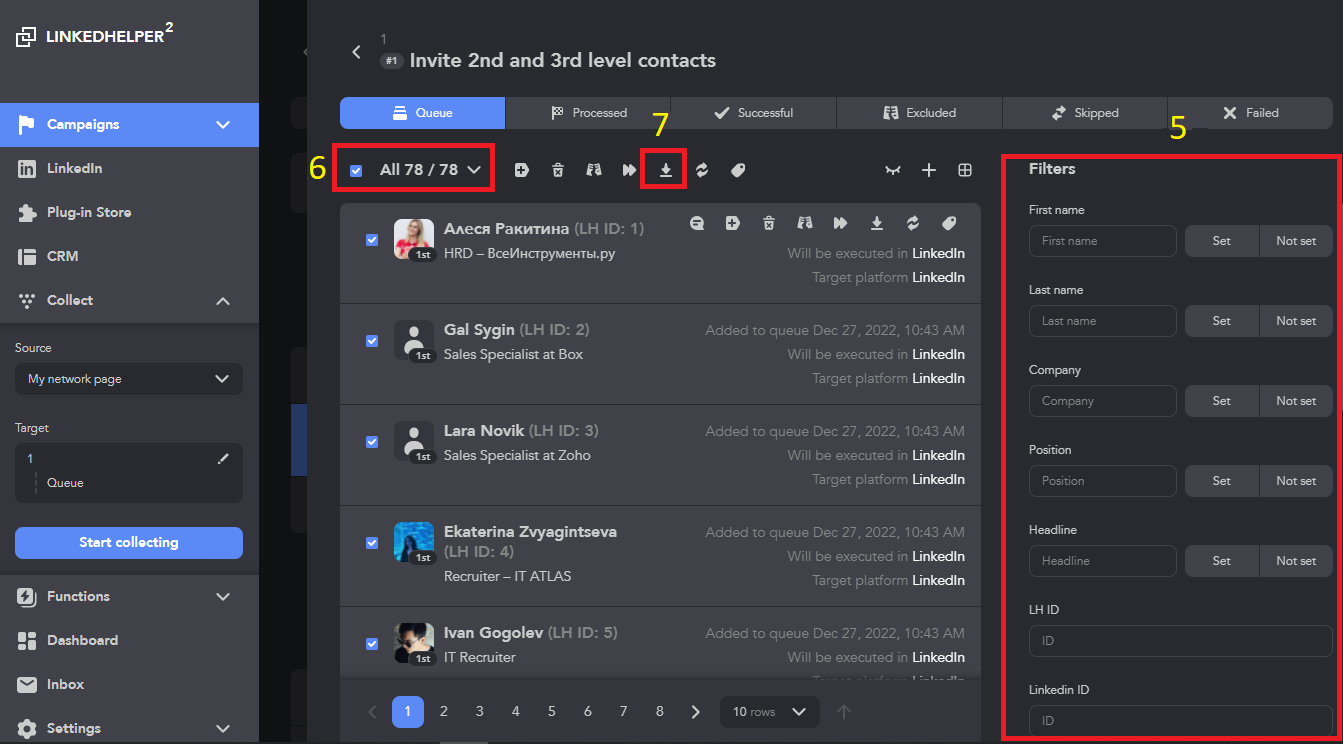
Task: Switch to the Excluded tab
Action: click(919, 113)
